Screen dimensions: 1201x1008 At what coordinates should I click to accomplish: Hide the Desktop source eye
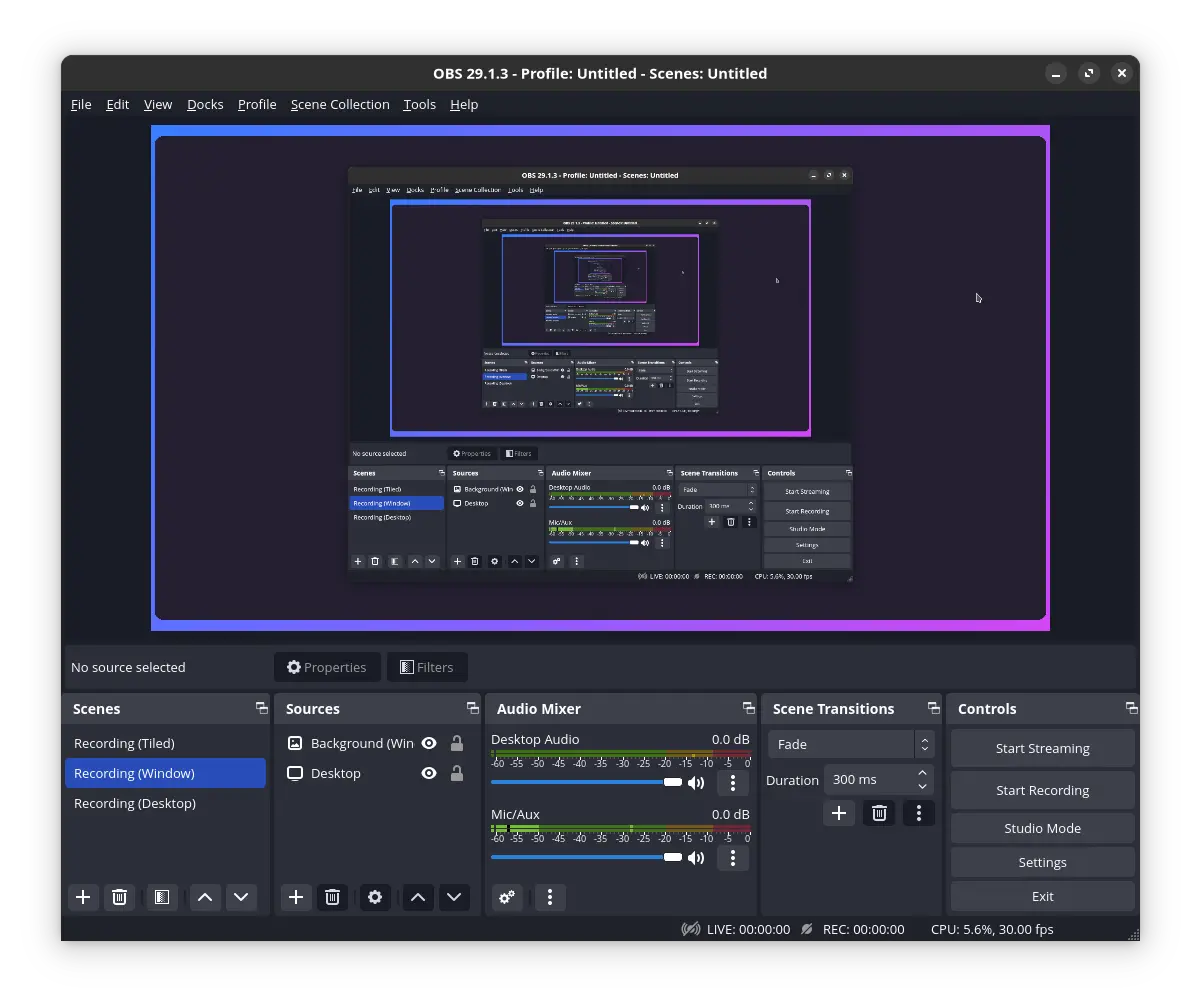pyautogui.click(x=429, y=773)
